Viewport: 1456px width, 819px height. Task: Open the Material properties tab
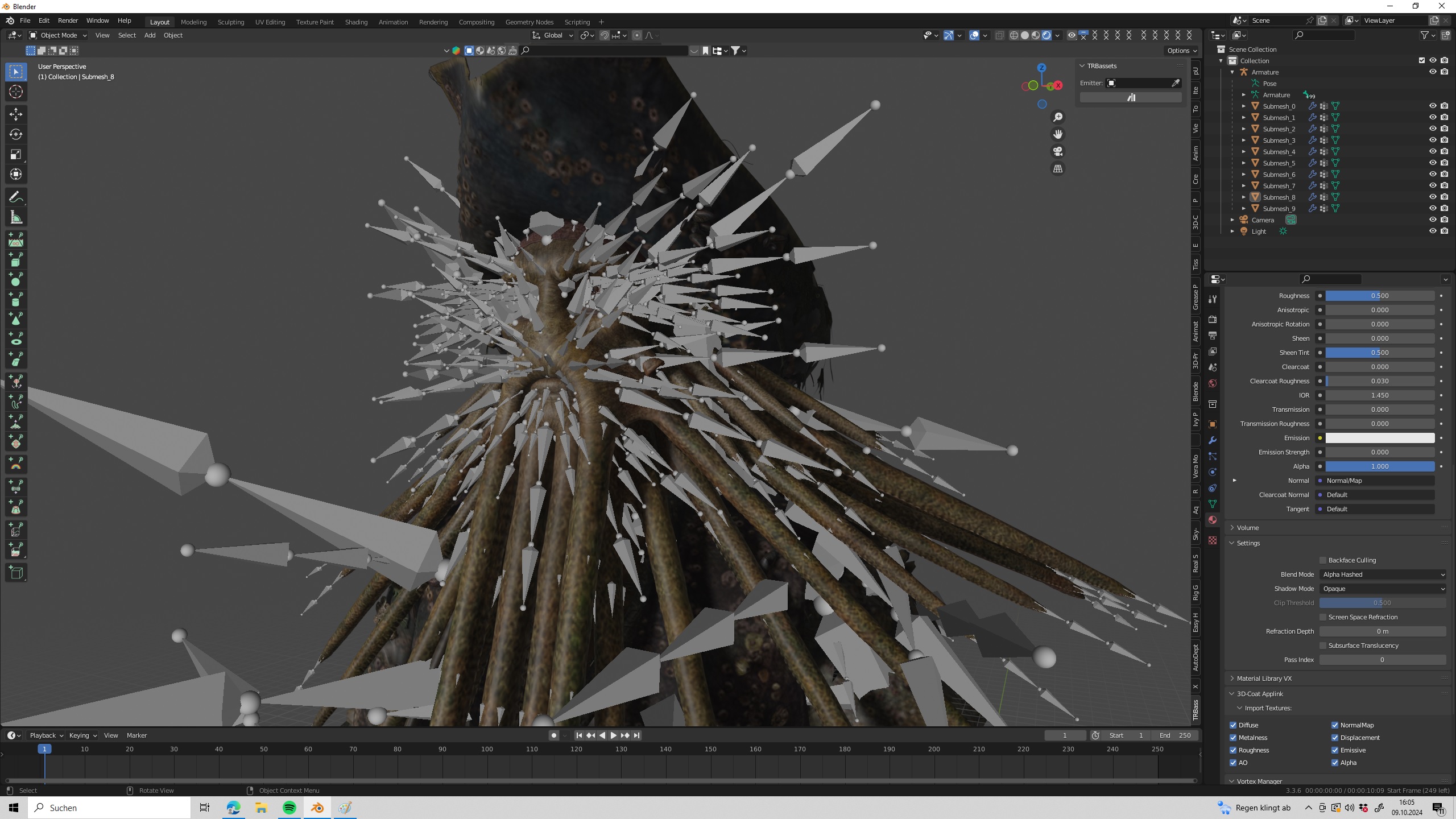(1213, 520)
